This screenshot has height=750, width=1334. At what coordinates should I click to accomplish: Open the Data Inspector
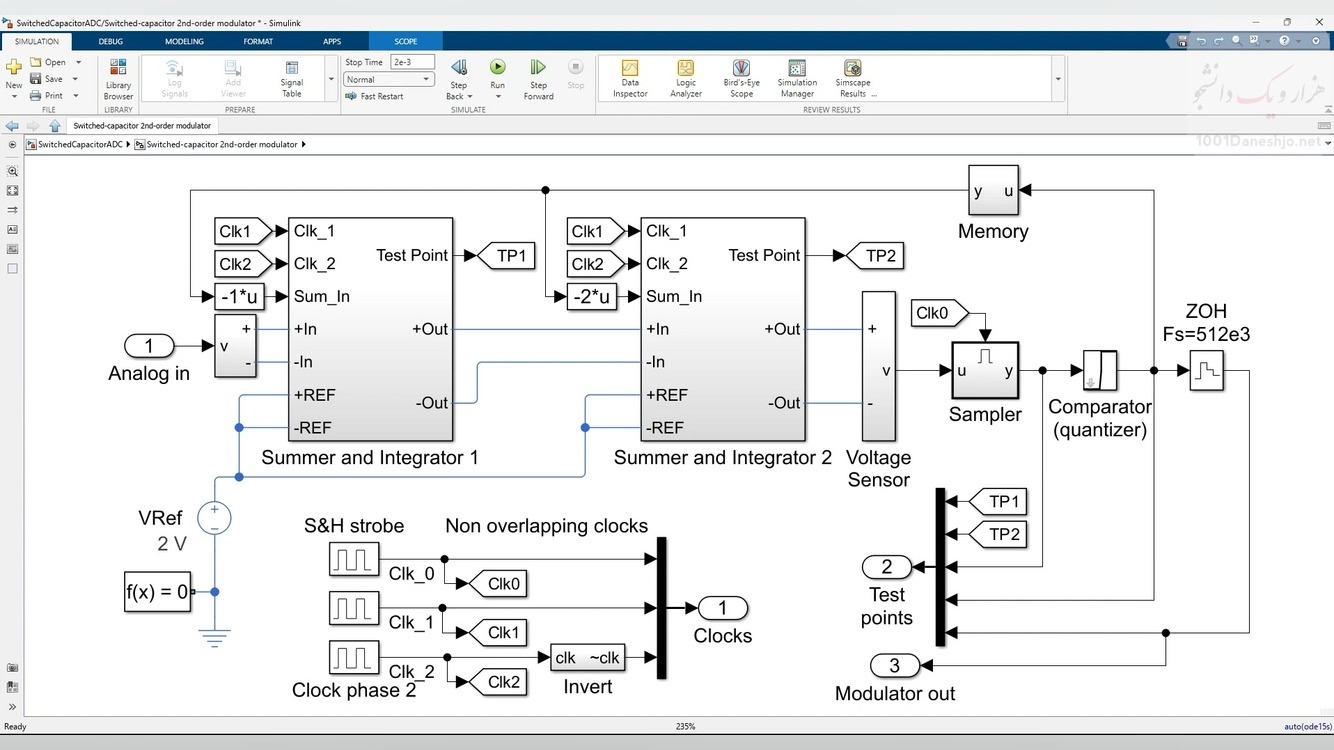pos(630,79)
